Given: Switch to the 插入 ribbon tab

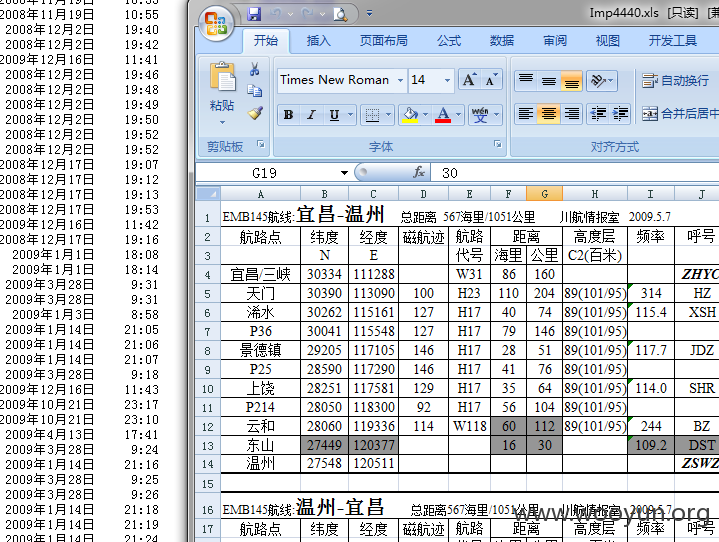Looking at the screenshot, I should (318, 41).
